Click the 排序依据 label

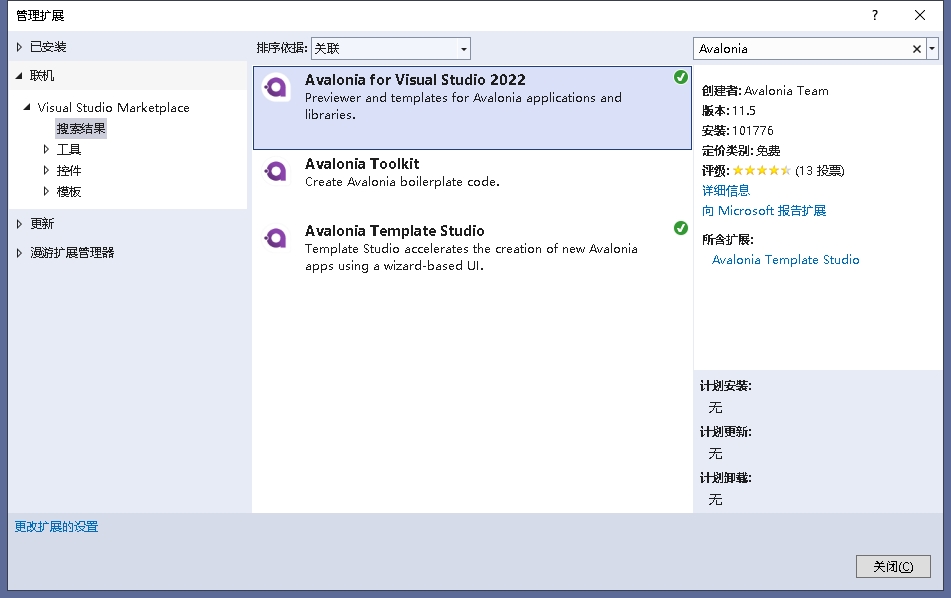pos(282,48)
